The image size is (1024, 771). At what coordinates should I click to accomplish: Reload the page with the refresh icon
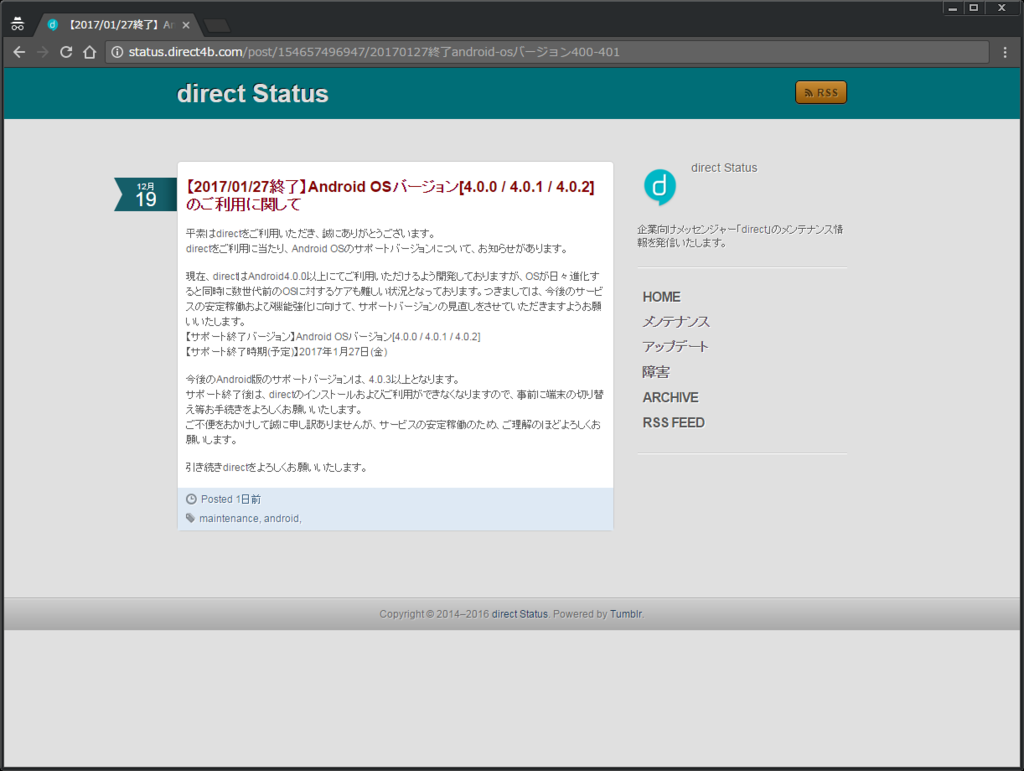[66, 52]
